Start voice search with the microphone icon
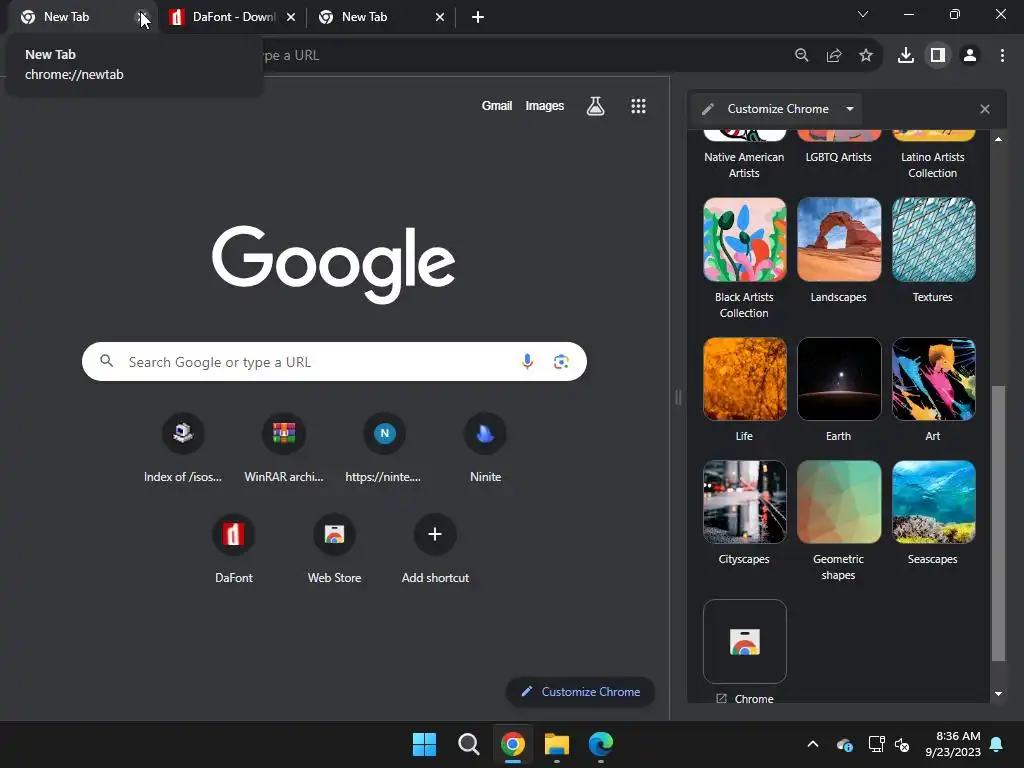Image resolution: width=1024 pixels, height=768 pixels. pyautogui.click(x=527, y=361)
